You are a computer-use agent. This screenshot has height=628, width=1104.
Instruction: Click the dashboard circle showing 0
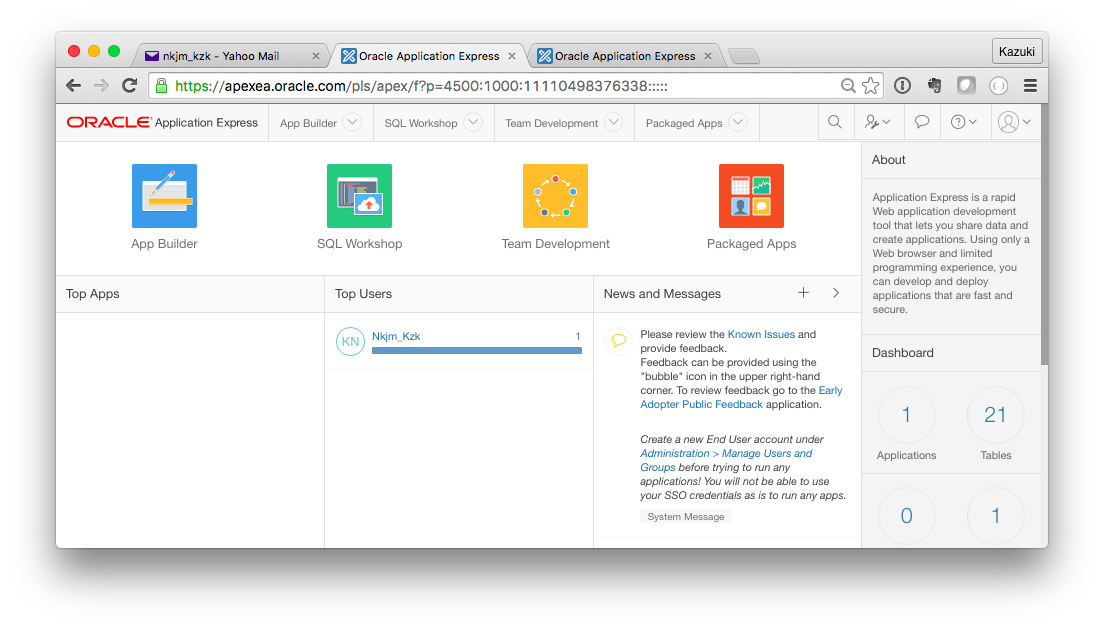[x=906, y=516]
